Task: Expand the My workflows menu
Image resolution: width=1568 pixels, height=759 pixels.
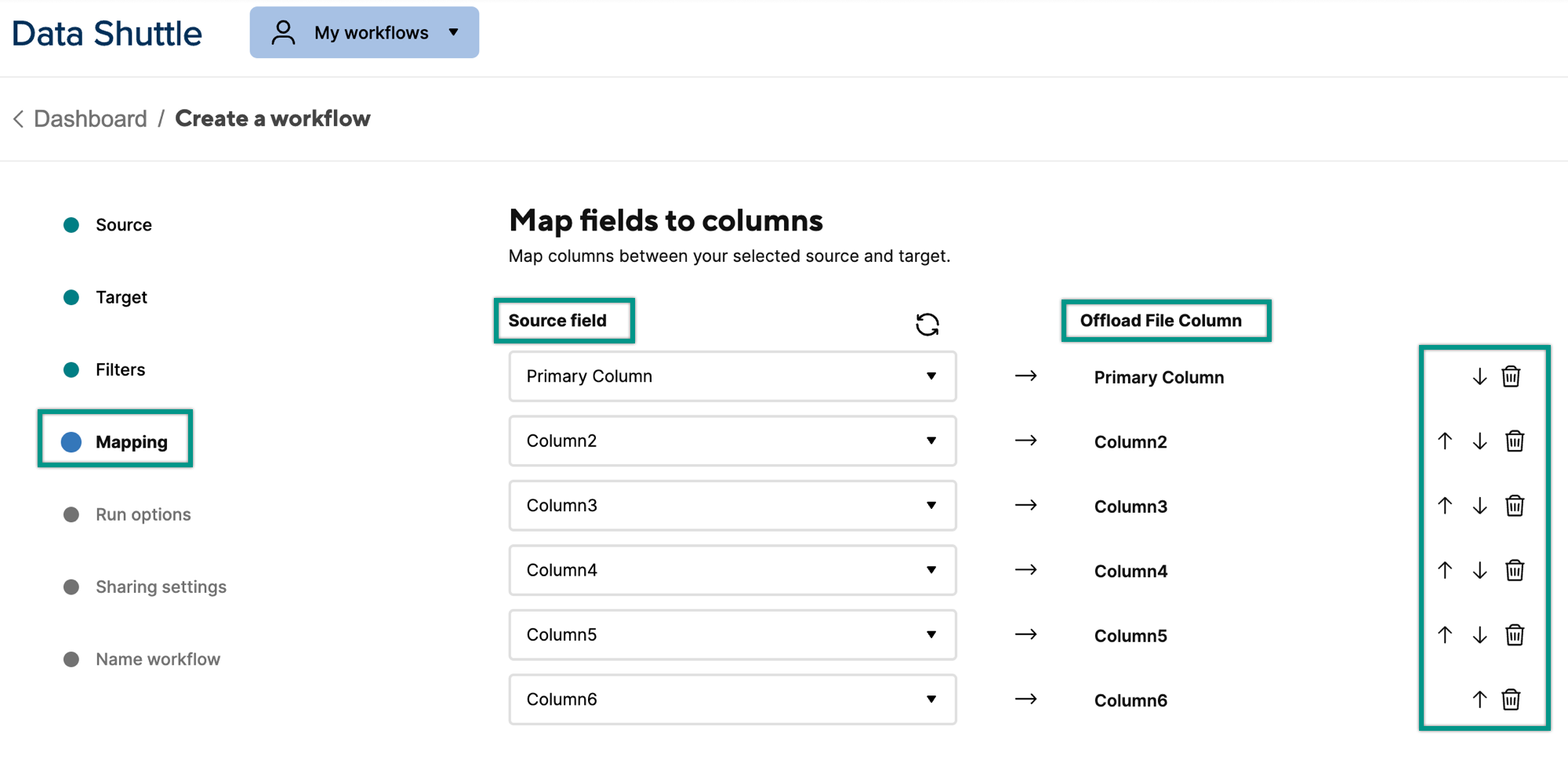Action: pos(365,32)
